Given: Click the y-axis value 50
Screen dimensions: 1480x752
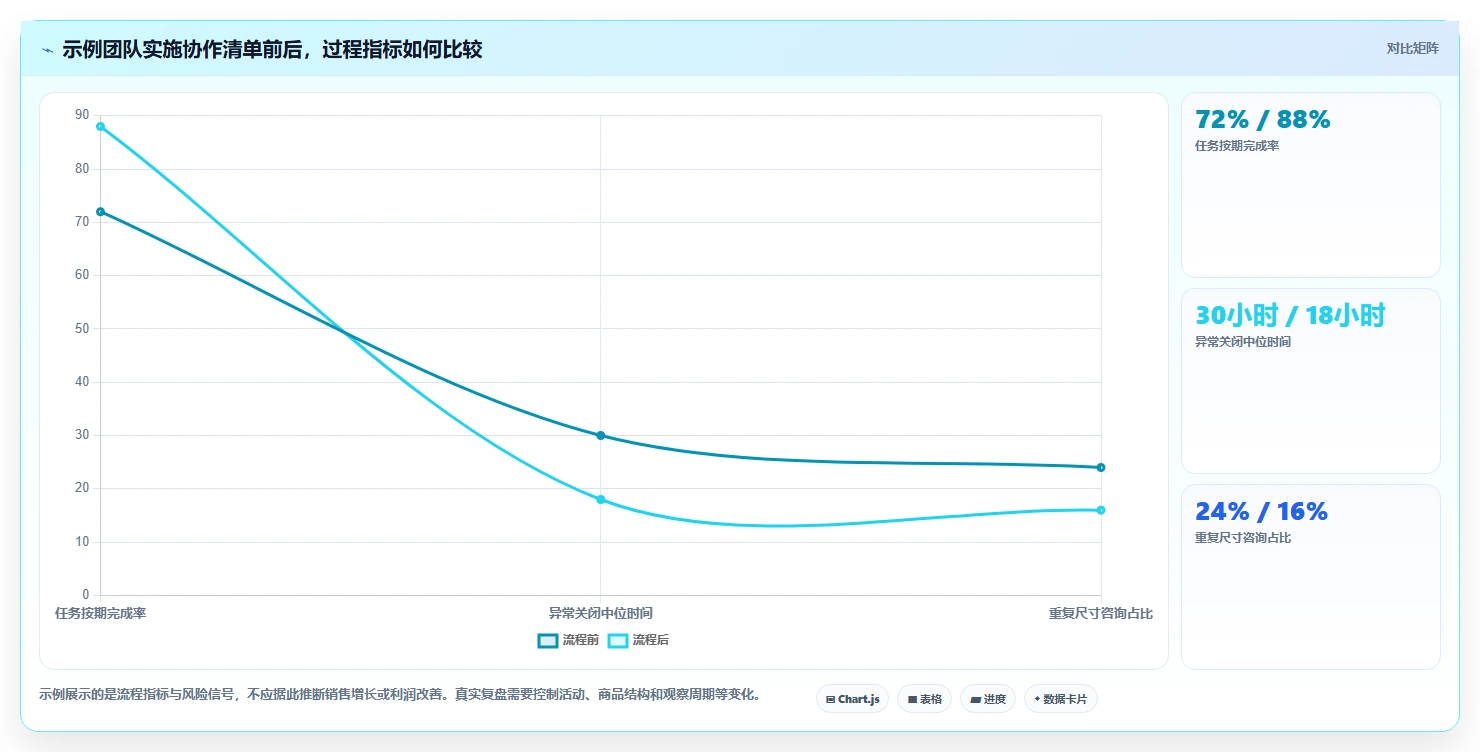Looking at the screenshot, I should pos(82,328).
